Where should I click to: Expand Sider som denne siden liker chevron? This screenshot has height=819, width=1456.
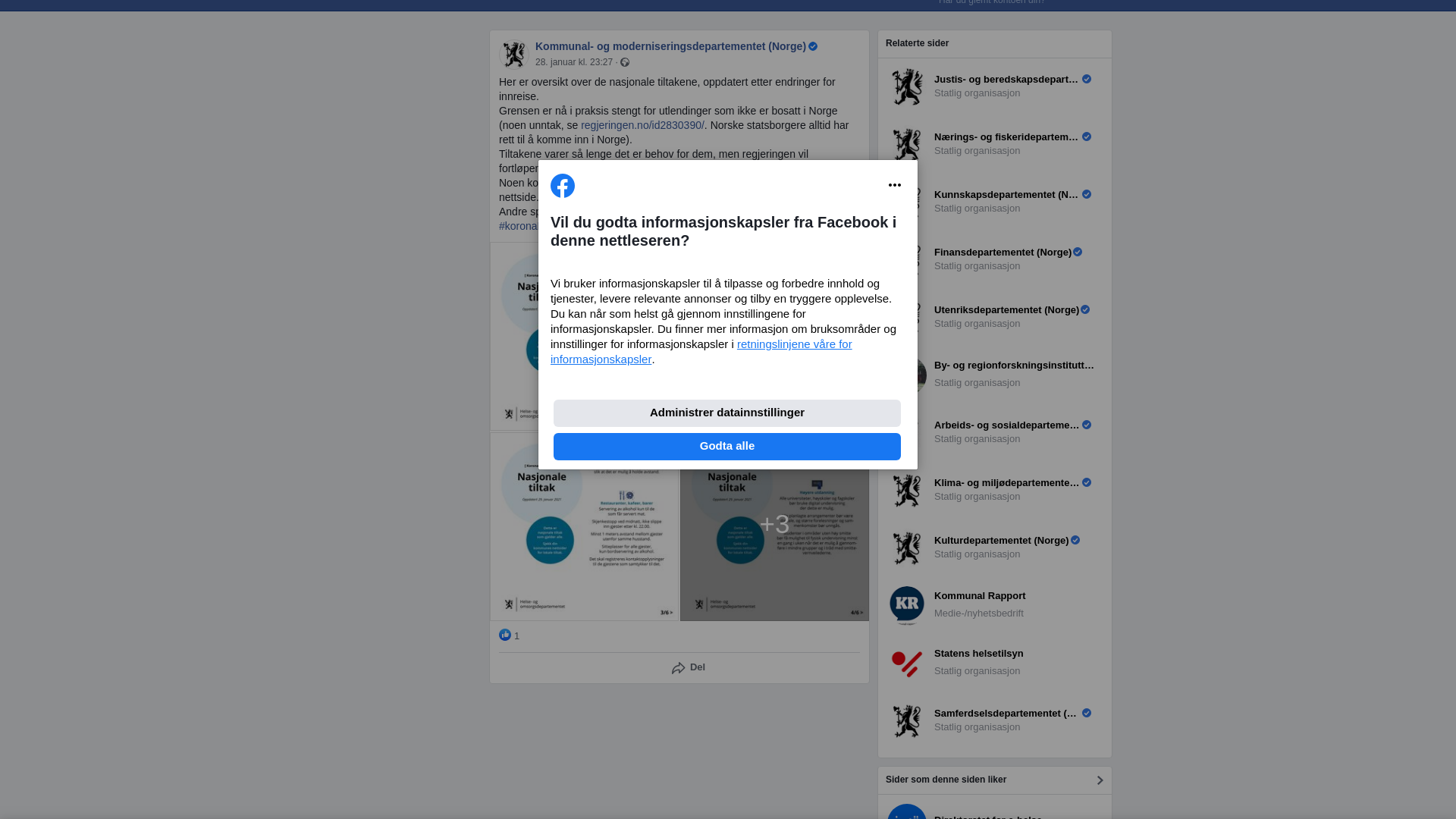click(x=1100, y=780)
